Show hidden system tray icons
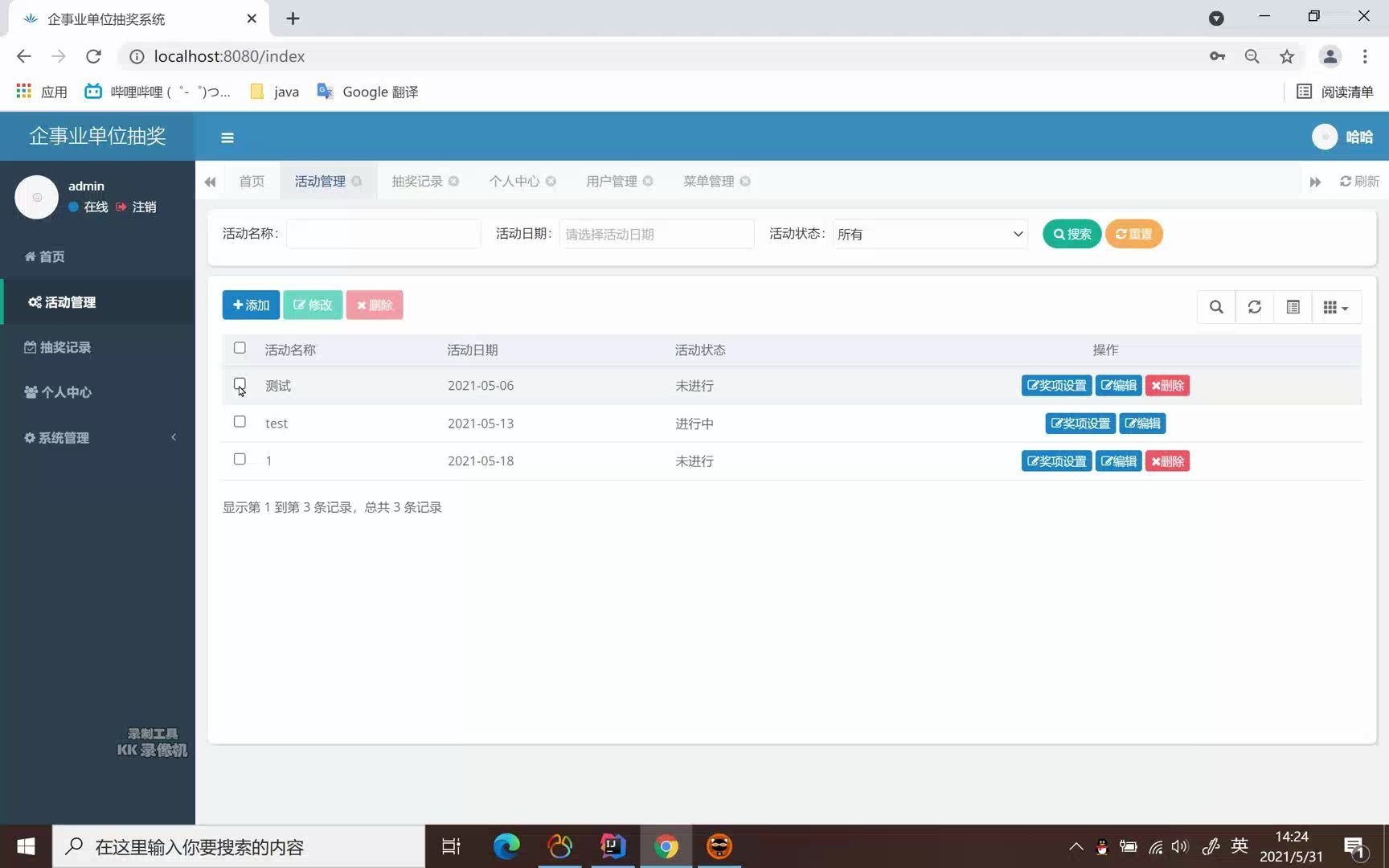The height and width of the screenshot is (868, 1389). (1076, 846)
